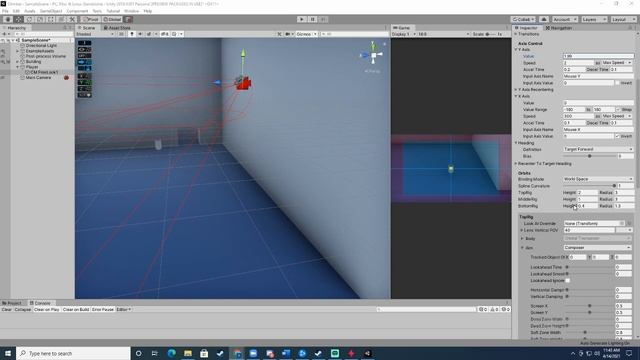Open the Window menu

(131, 11)
